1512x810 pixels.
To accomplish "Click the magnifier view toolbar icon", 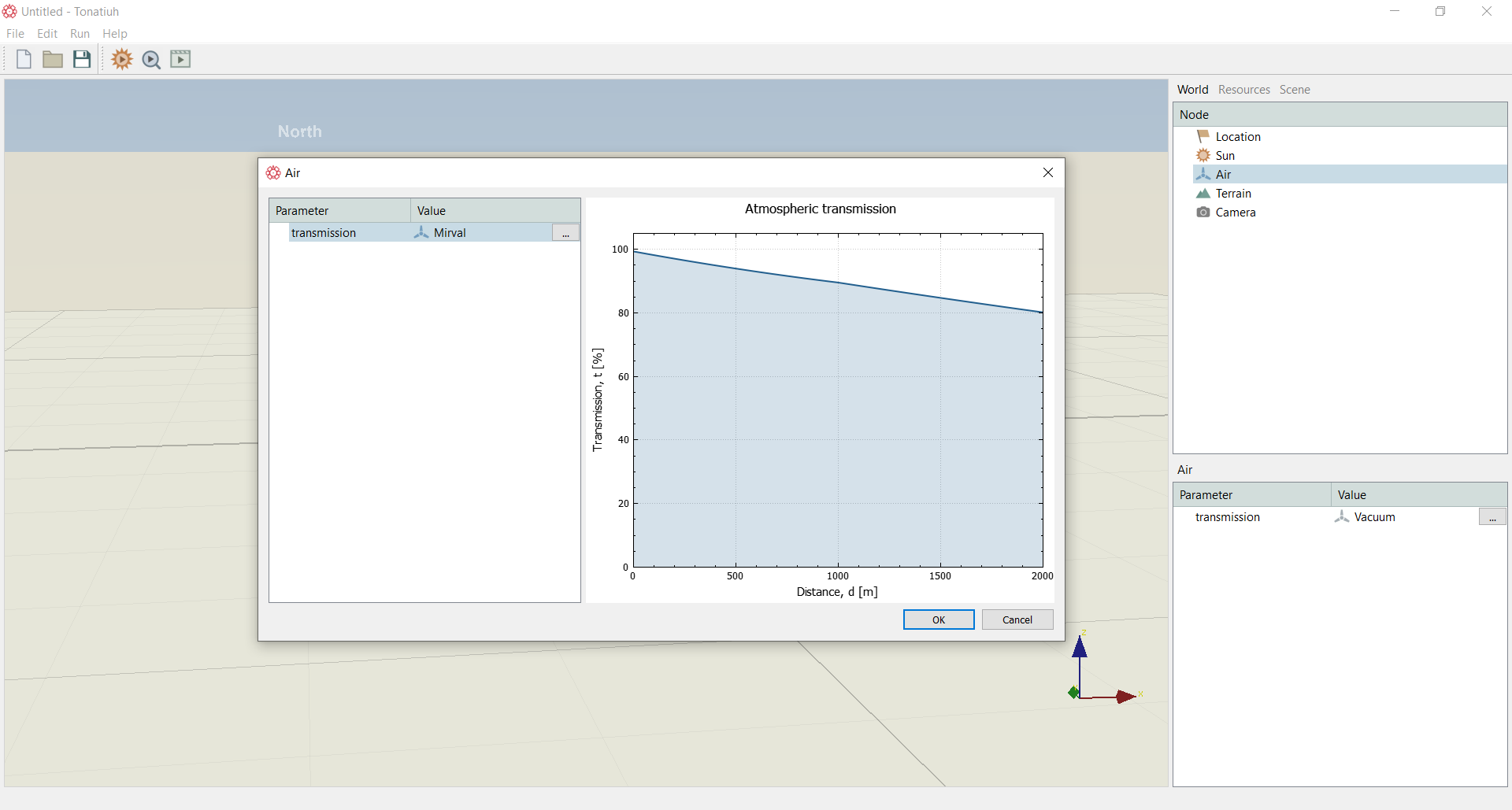I will click(151, 60).
